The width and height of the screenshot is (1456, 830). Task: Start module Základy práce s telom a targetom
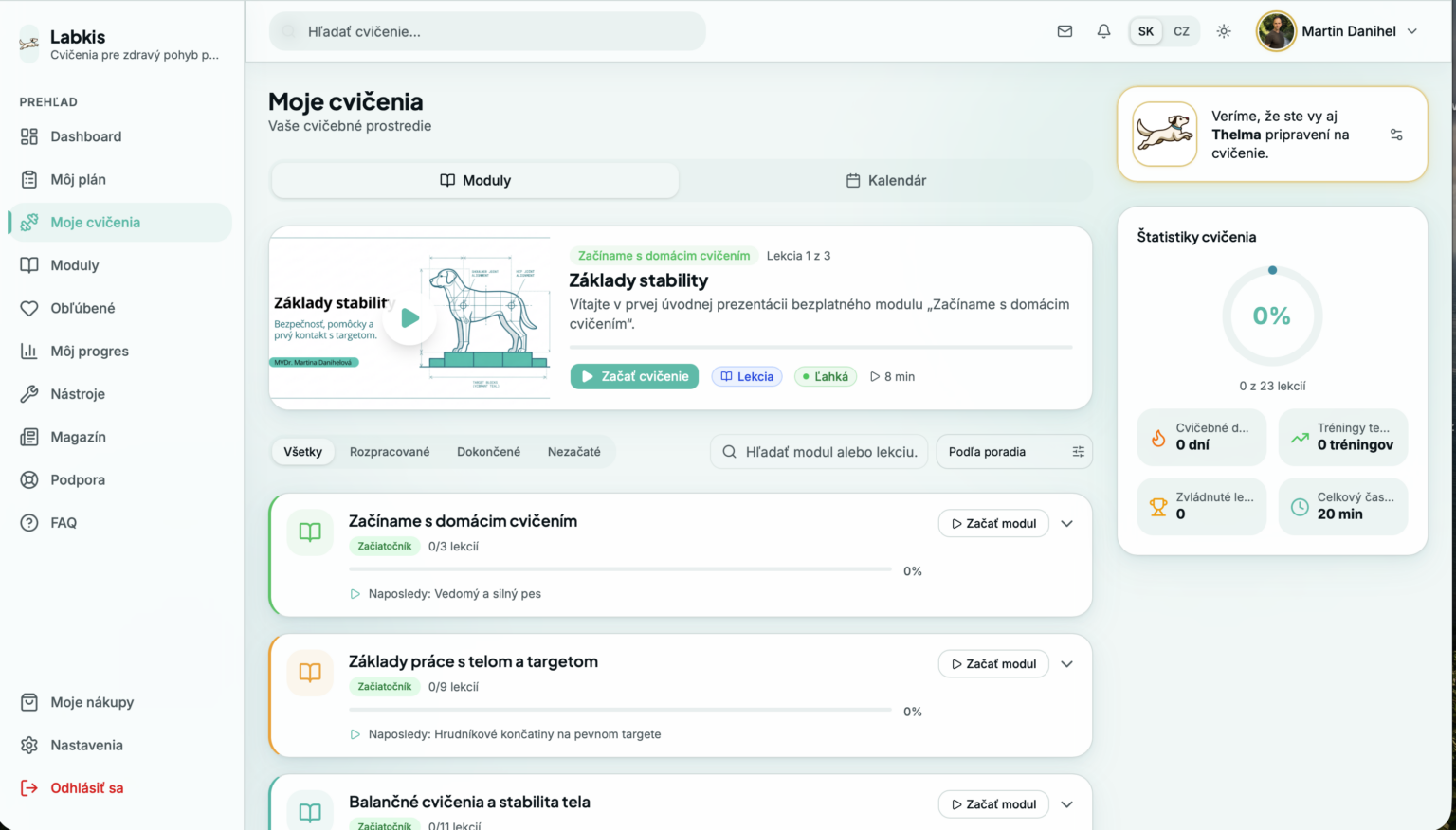[993, 663]
